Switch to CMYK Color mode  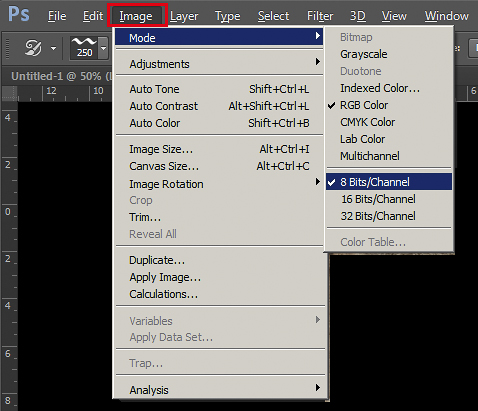389,122
